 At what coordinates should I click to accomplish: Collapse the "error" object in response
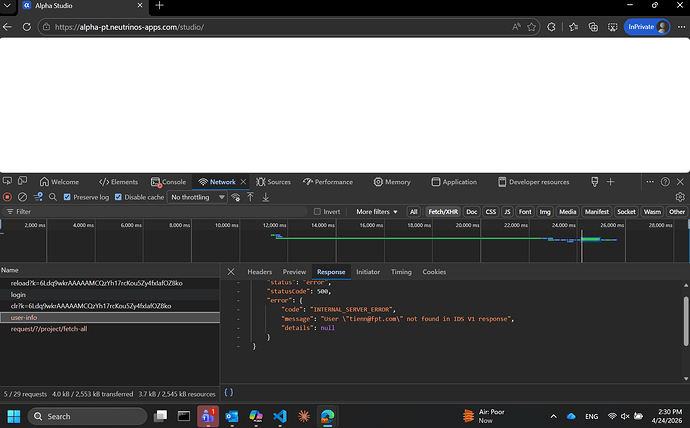(238, 300)
